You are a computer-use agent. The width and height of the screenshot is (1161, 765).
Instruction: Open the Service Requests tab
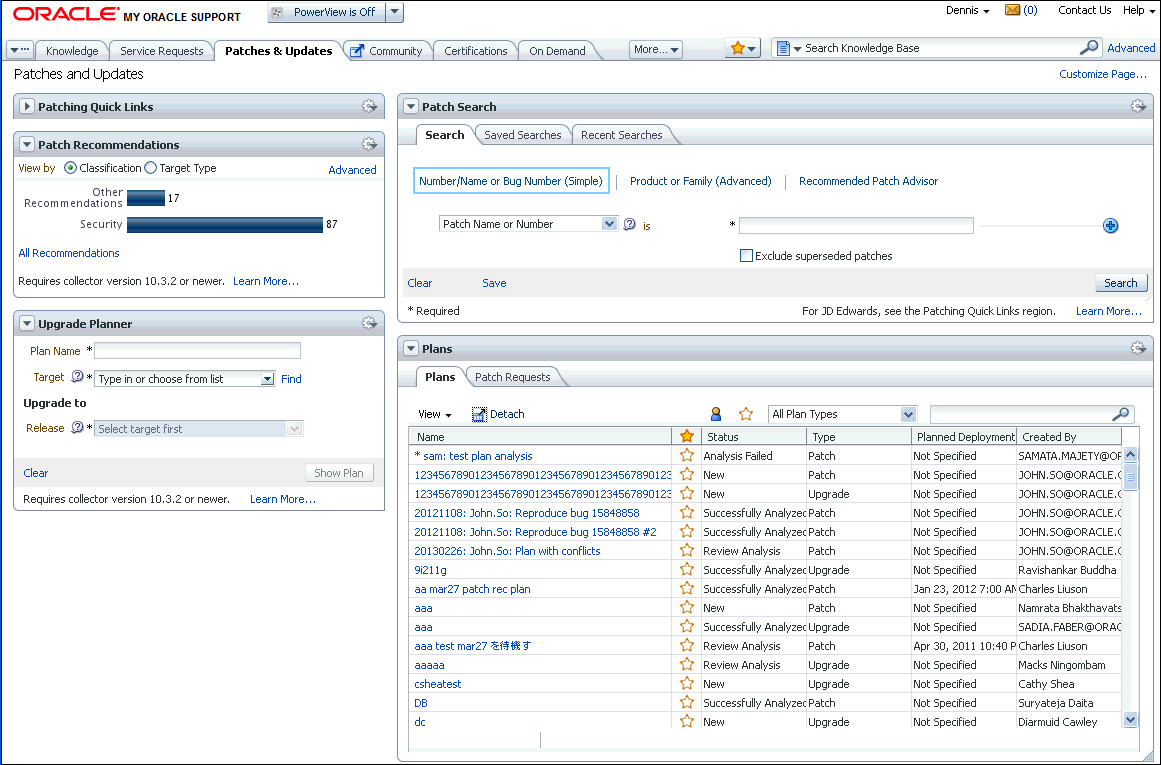click(161, 51)
